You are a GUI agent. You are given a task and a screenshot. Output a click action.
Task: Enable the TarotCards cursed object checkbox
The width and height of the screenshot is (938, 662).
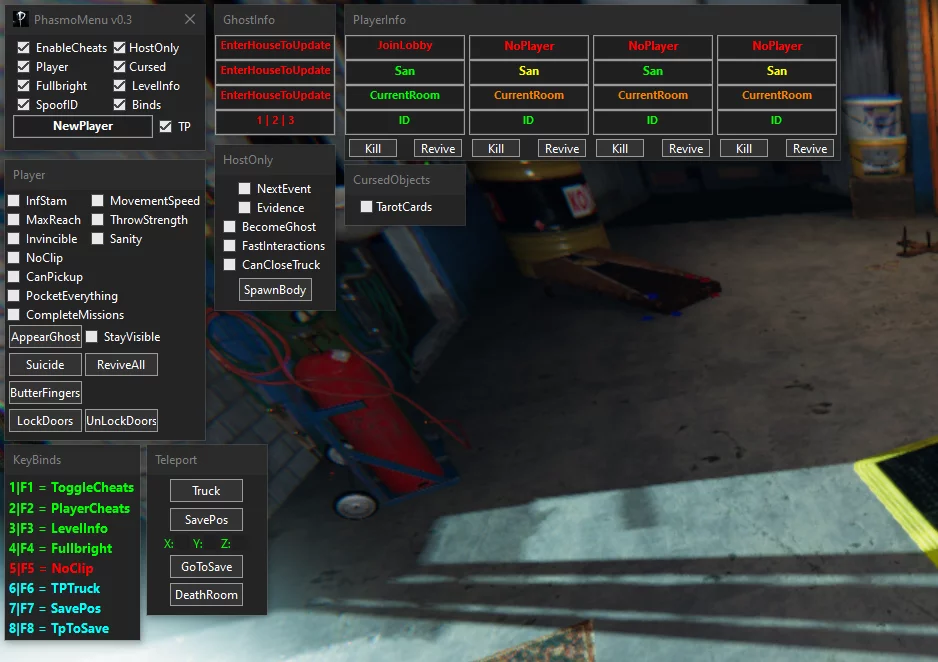pos(366,207)
